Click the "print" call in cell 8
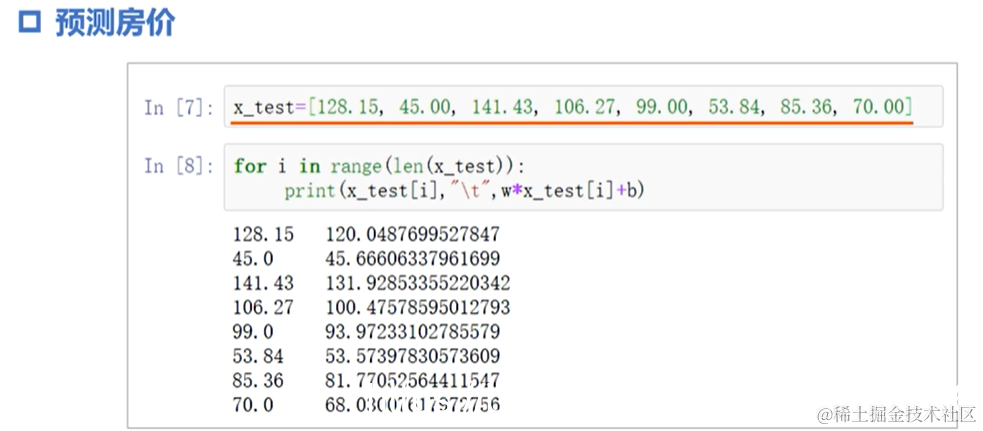Image resolution: width=983 pixels, height=431 pixels. tap(310, 191)
